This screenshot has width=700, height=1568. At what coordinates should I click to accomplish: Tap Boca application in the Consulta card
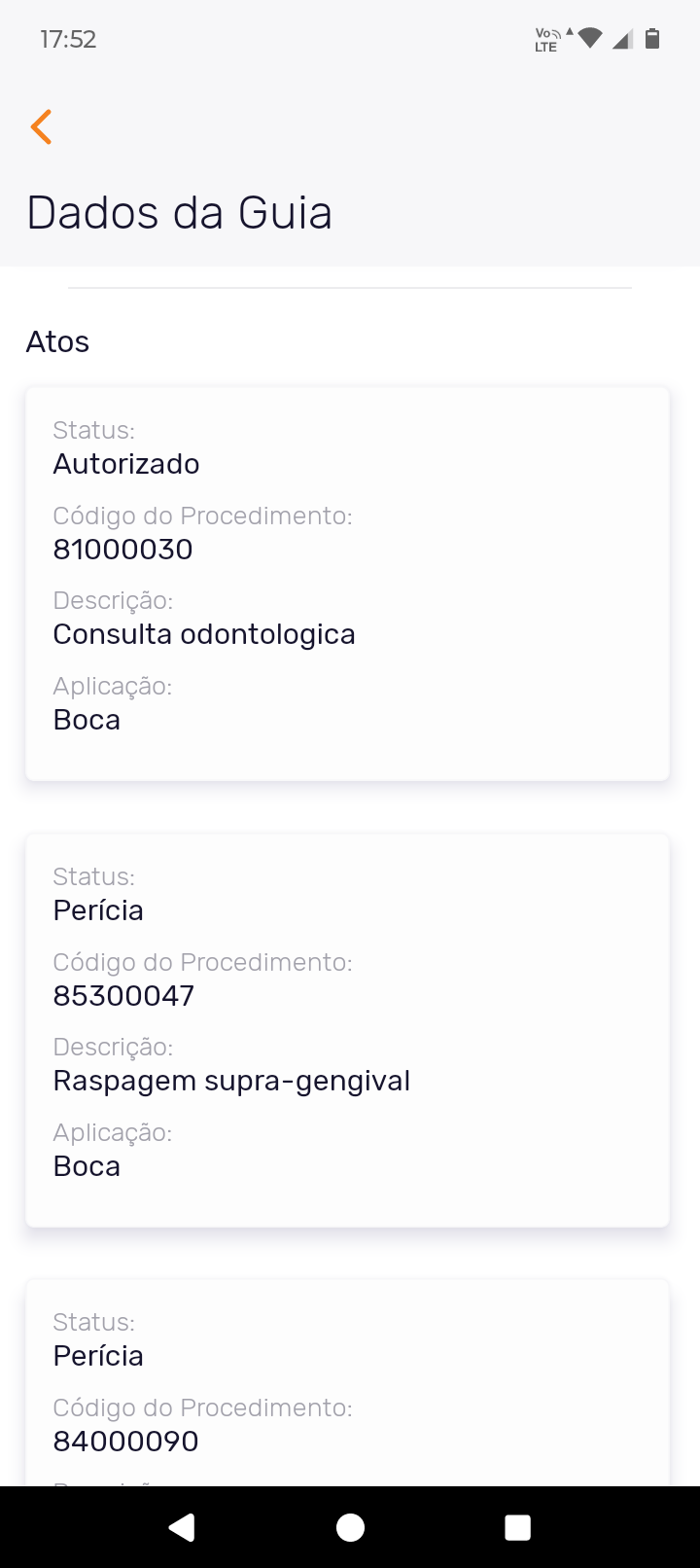pyautogui.click(x=87, y=720)
